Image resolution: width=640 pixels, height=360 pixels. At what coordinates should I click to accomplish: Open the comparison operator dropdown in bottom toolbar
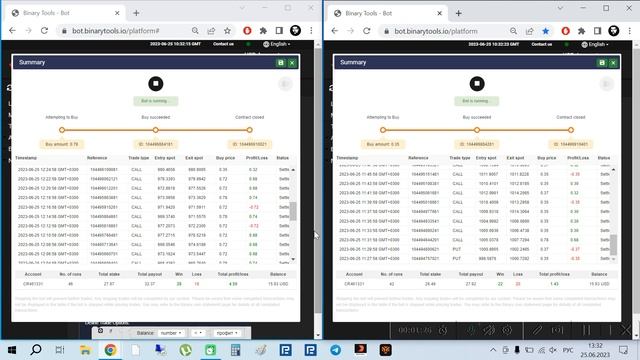click(x=198, y=333)
